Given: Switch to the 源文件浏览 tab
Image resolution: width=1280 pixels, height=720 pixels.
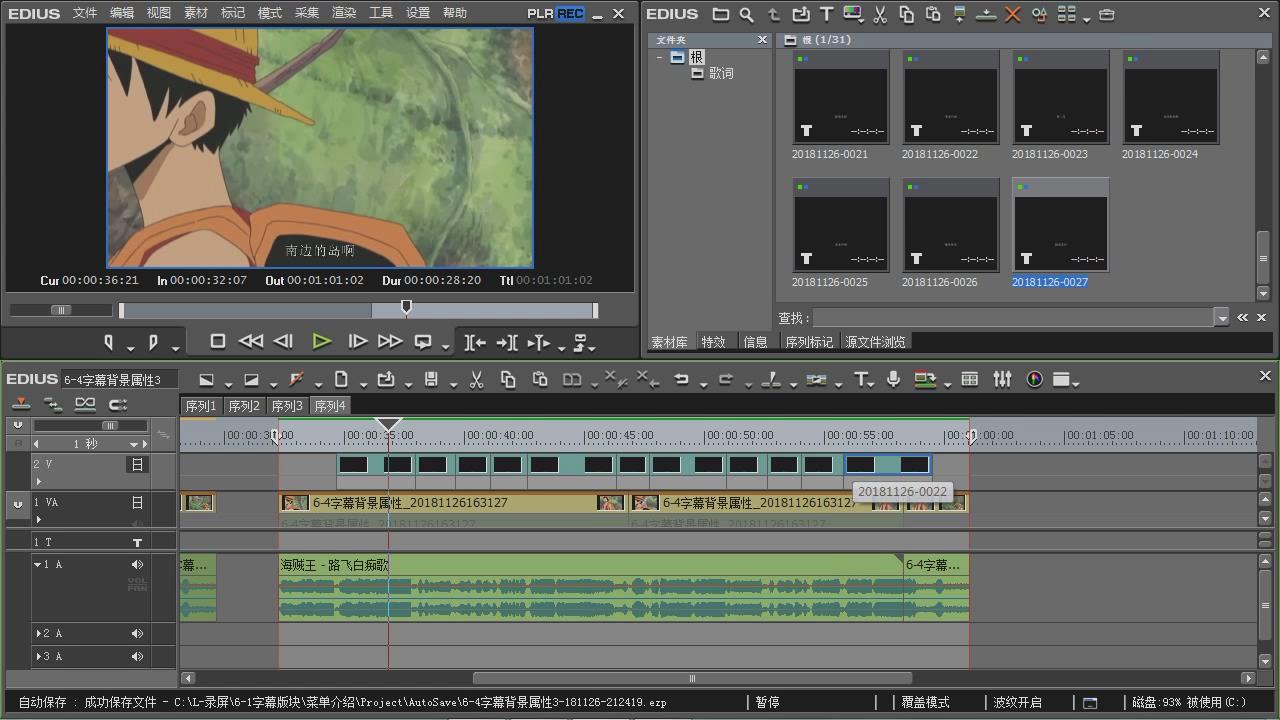Looking at the screenshot, I should pyautogui.click(x=875, y=342).
